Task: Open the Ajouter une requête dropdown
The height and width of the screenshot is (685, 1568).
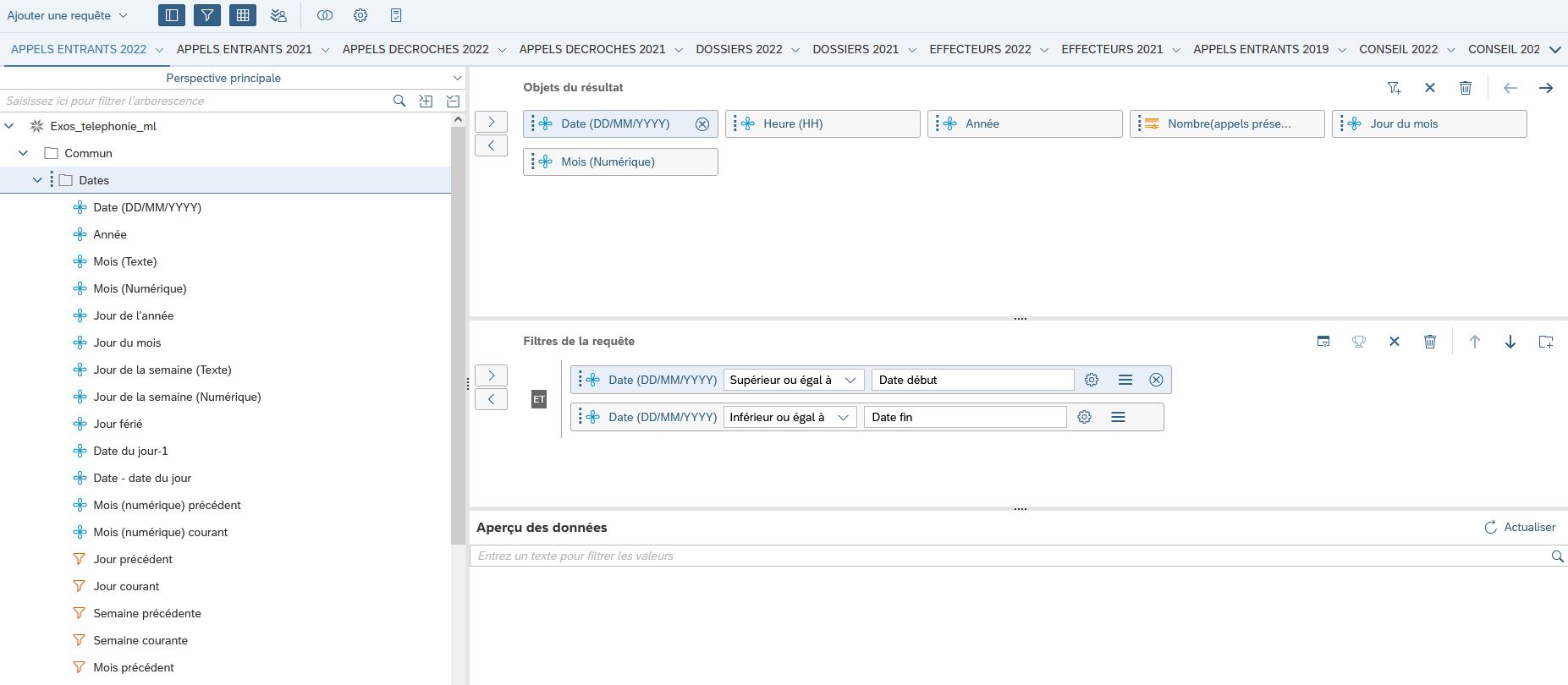Action: (x=68, y=15)
